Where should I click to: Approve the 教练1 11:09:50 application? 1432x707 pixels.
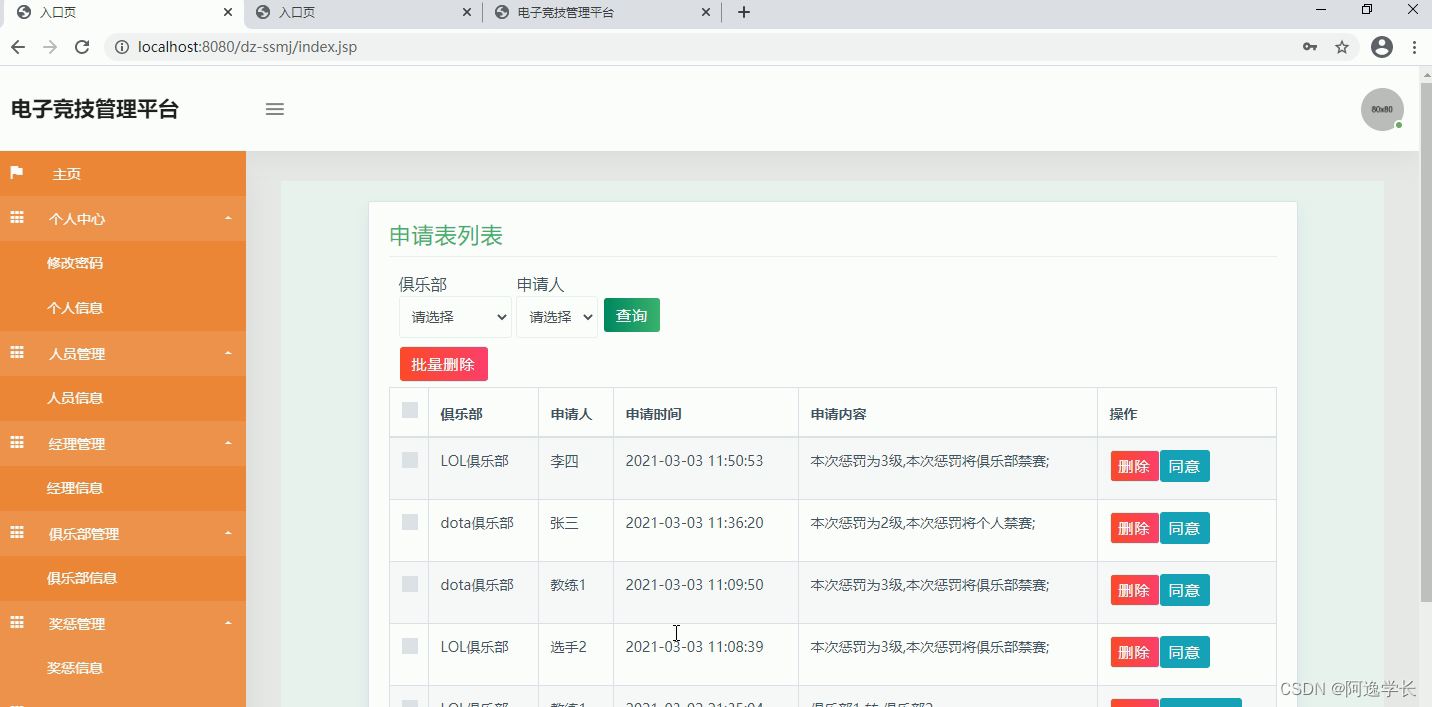(1185, 590)
